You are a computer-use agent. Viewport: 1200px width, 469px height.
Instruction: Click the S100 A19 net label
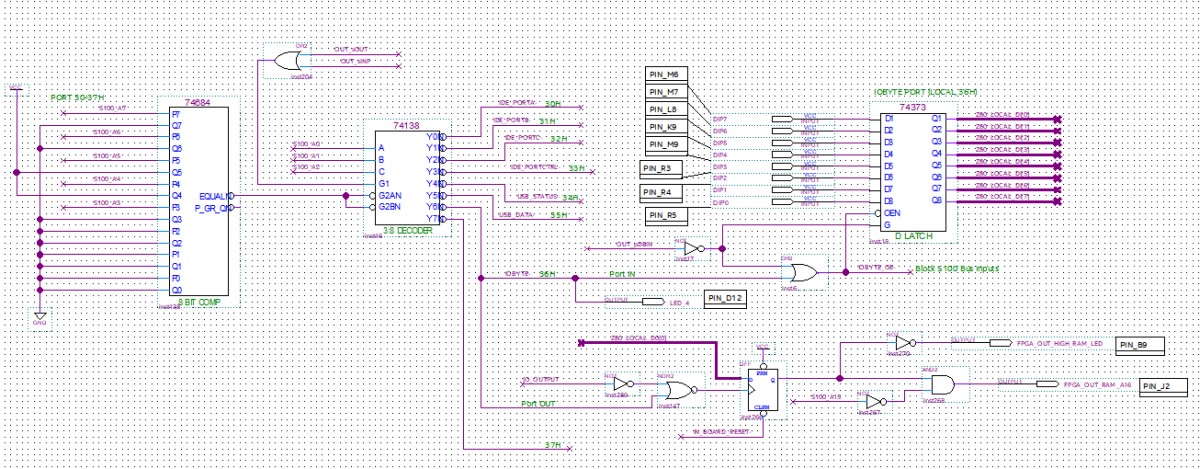point(825,399)
